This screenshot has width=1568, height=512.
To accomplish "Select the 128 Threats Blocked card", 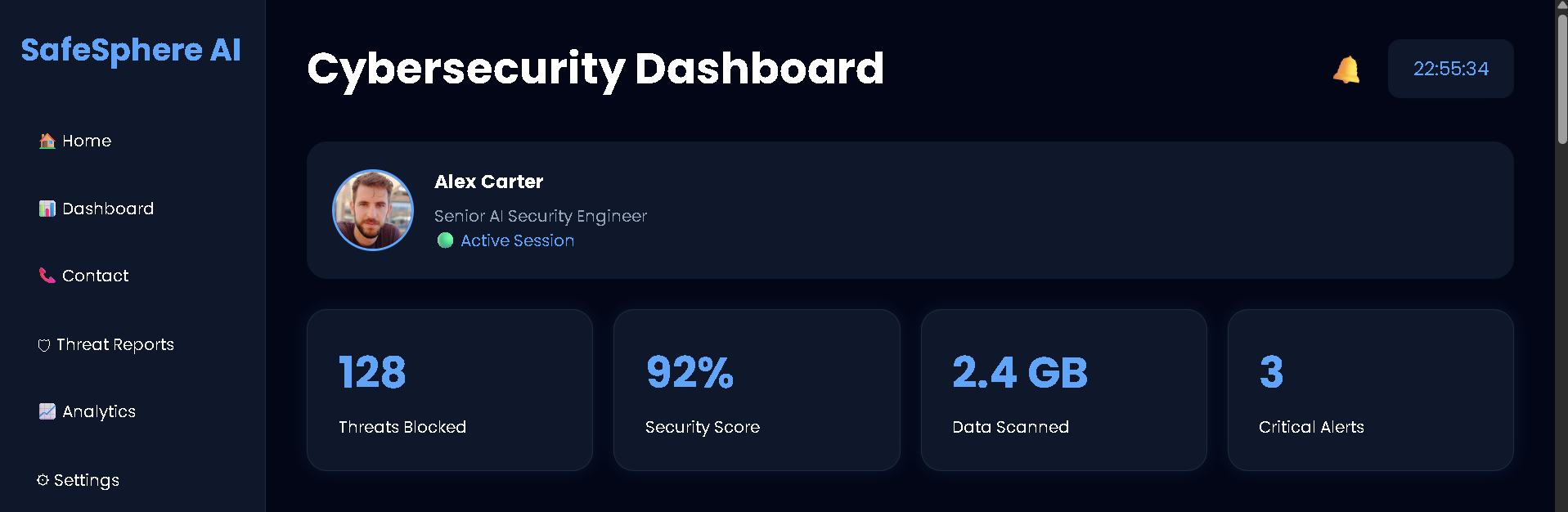I will (x=450, y=390).
